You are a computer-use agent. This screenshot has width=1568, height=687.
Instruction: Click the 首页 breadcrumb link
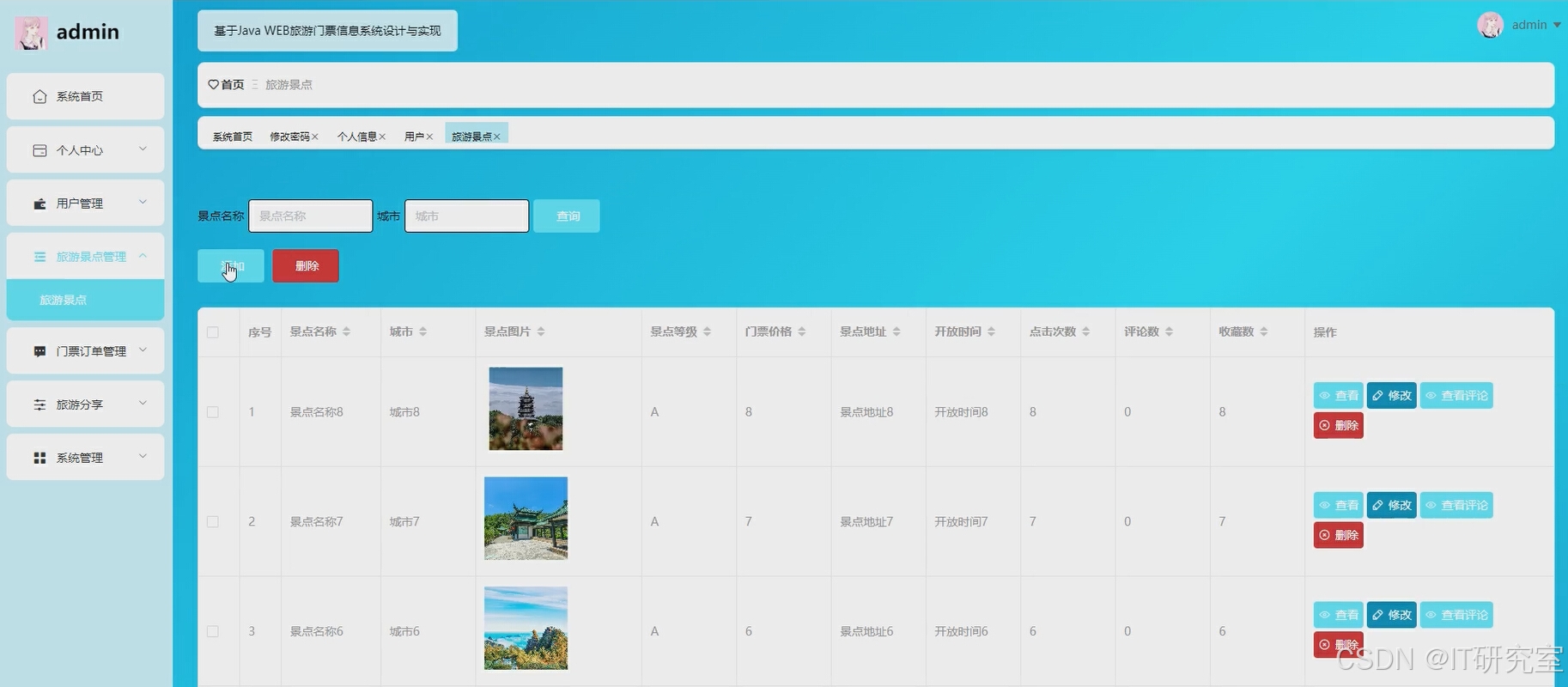point(233,84)
